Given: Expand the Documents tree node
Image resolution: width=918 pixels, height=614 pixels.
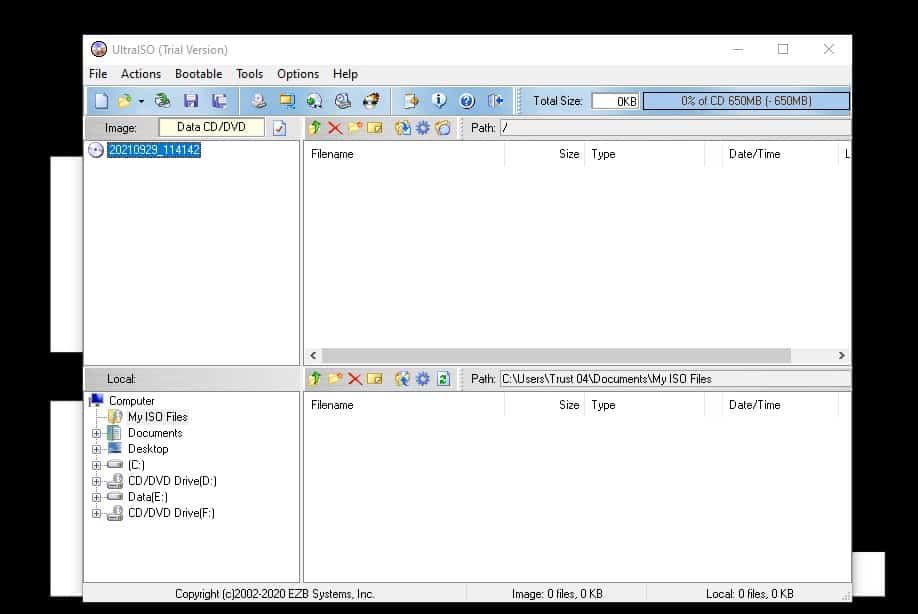Looking at the screenshot, I should tap(97, 433).
